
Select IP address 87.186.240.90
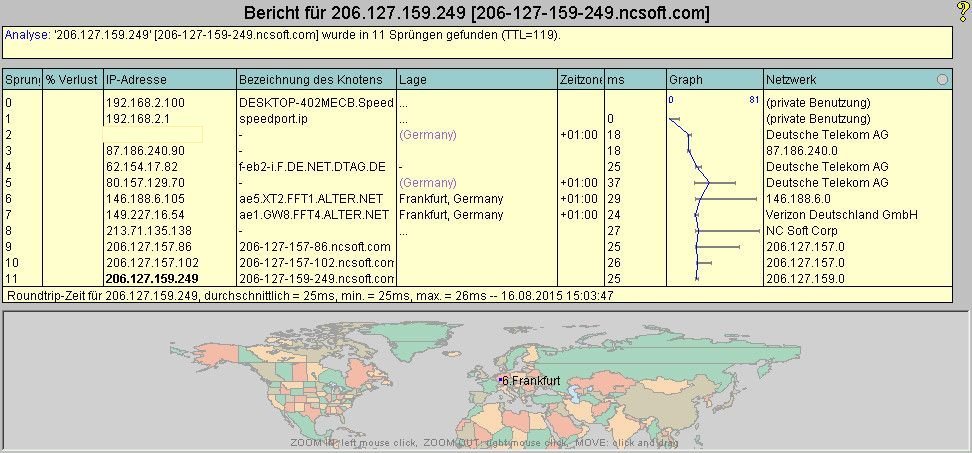pos(145,151)
